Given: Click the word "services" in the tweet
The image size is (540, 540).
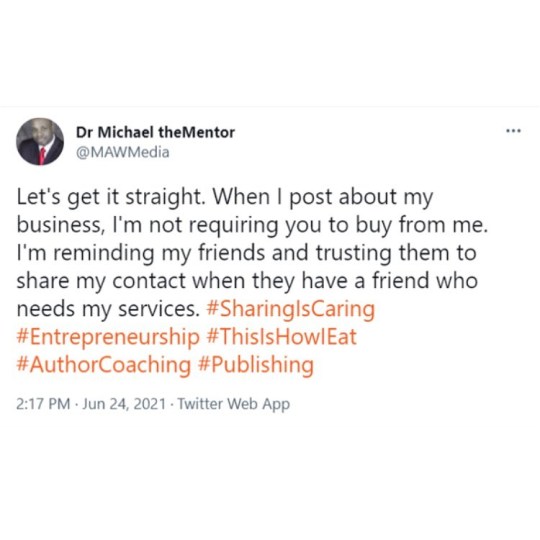Looking at the screenshot, I should pos(157,310).
